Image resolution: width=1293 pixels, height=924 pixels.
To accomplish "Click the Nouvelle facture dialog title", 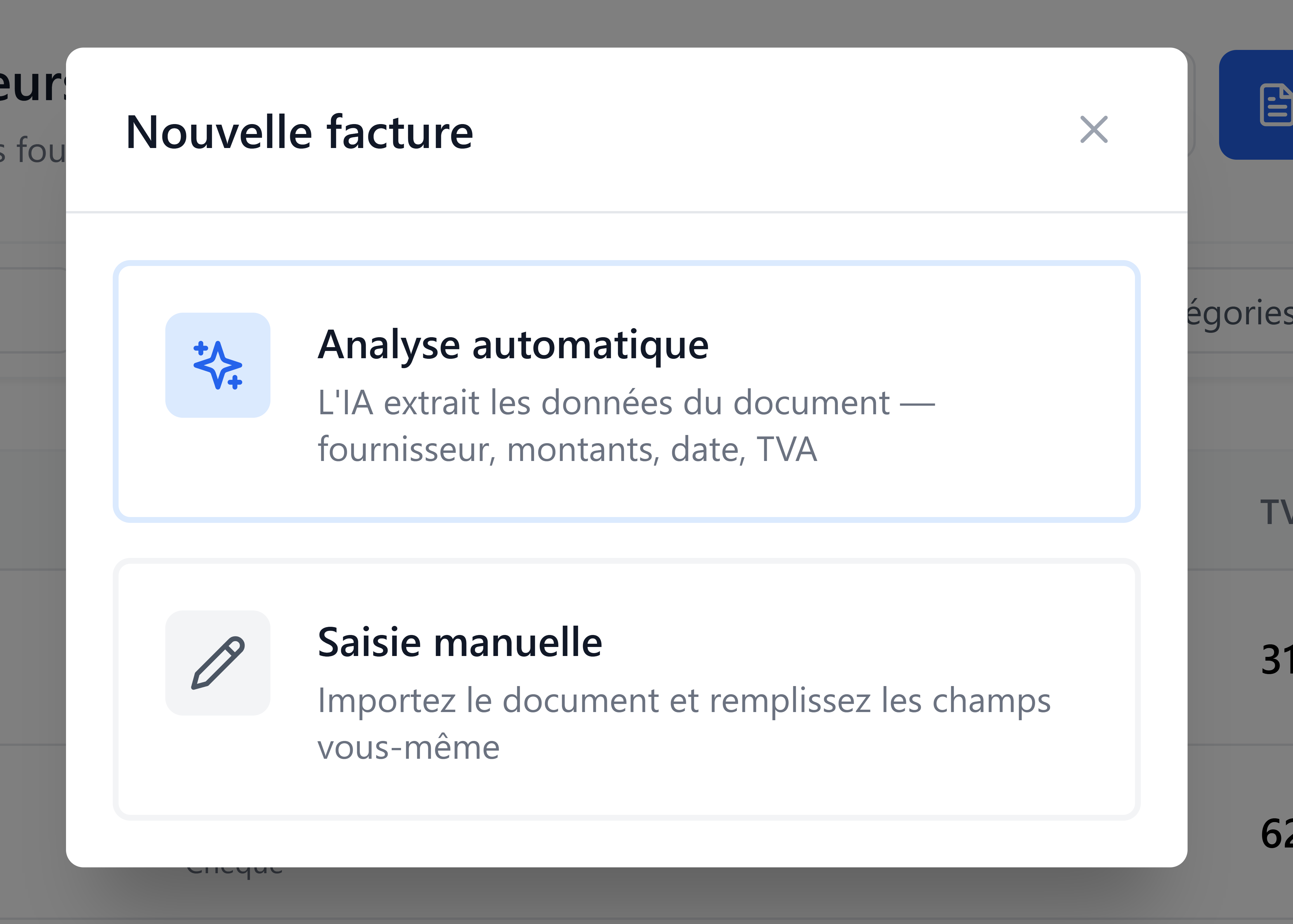I will pos(299,133).
